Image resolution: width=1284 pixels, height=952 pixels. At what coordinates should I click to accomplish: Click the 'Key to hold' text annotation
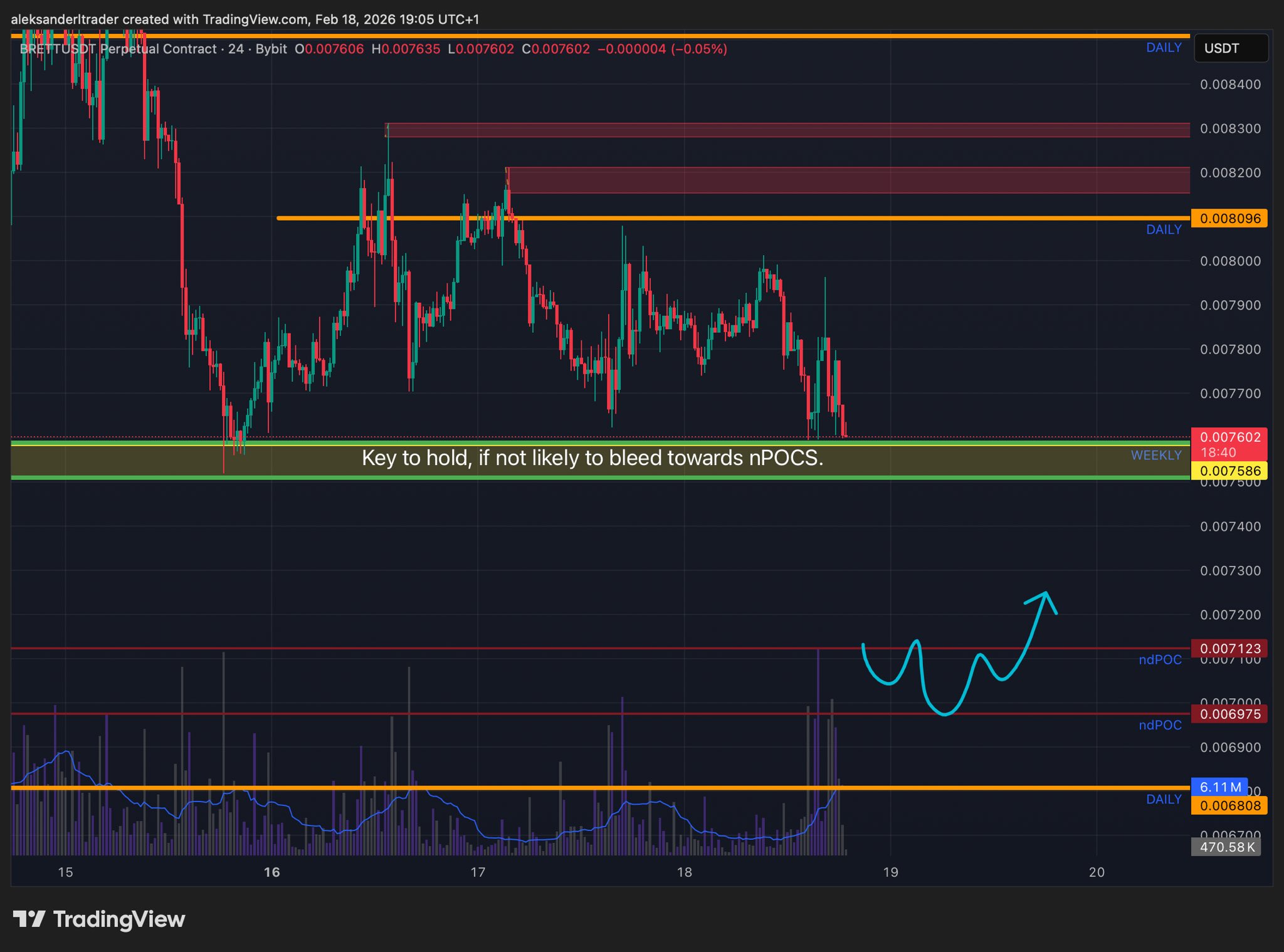coord(592,458)
